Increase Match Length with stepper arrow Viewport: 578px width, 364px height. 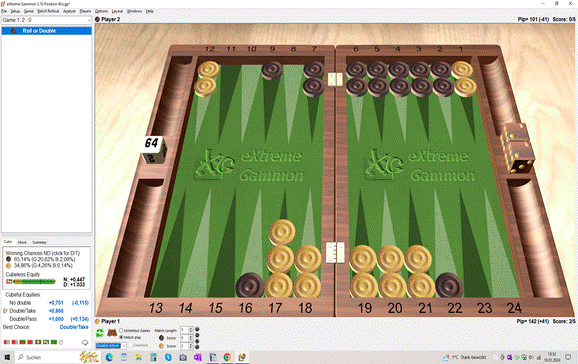point(191,329)
